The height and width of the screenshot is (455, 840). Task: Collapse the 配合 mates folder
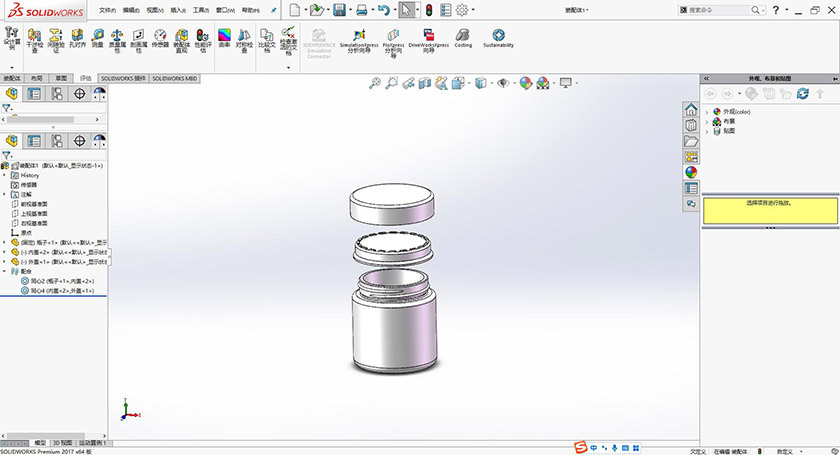point(5,271)
